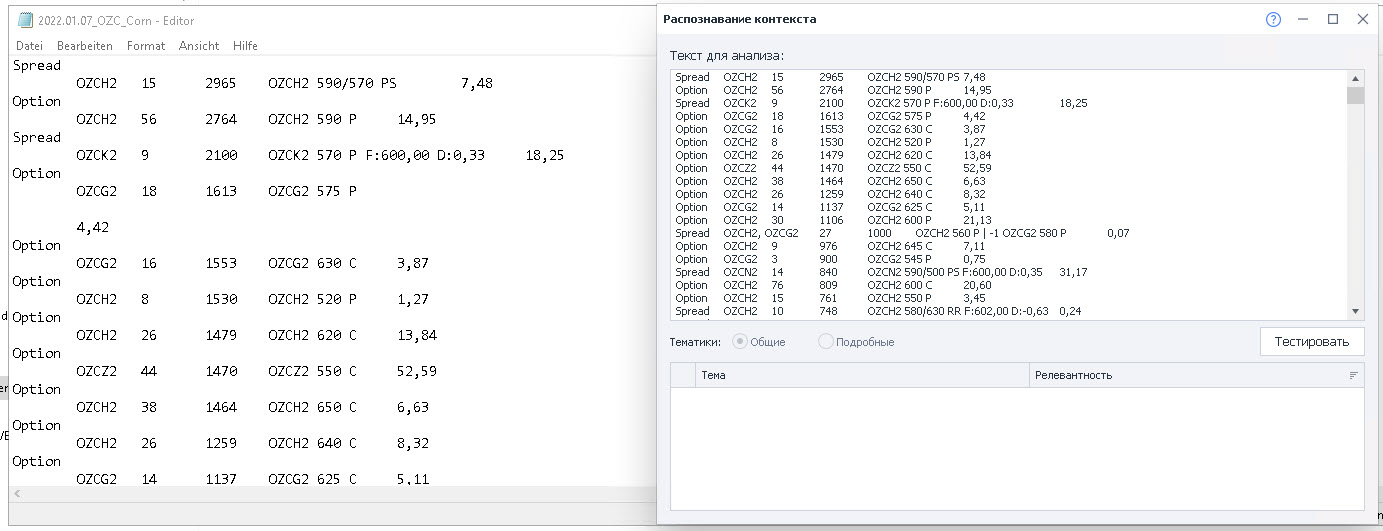Click the scroll-down arrow of the analysis text
The image size is (1383, 531).
point(1355,311)
